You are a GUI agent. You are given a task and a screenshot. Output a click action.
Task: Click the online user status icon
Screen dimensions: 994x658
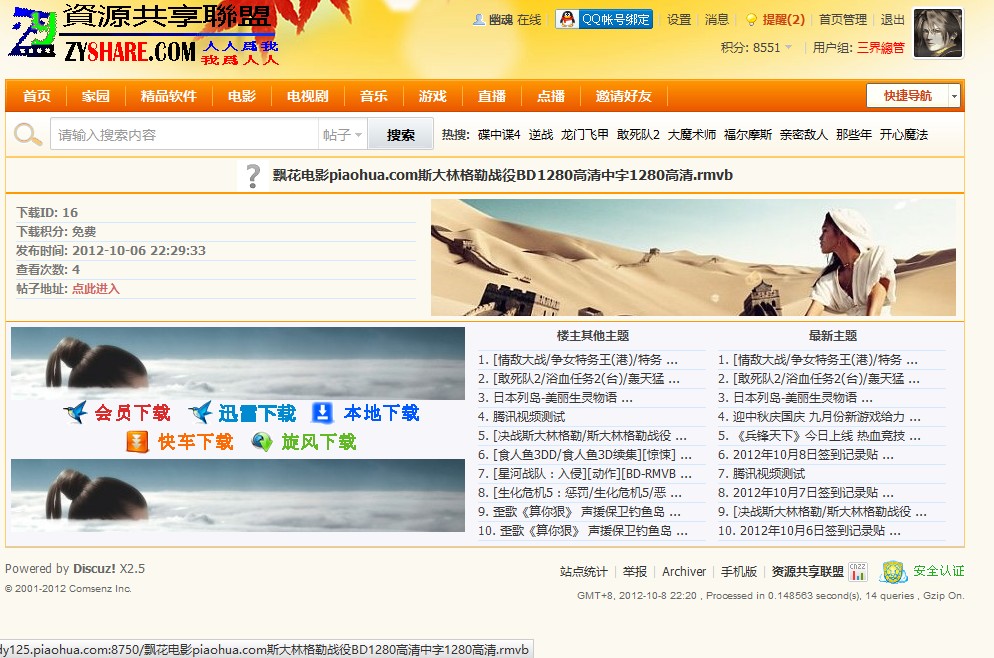pos(479,20)
